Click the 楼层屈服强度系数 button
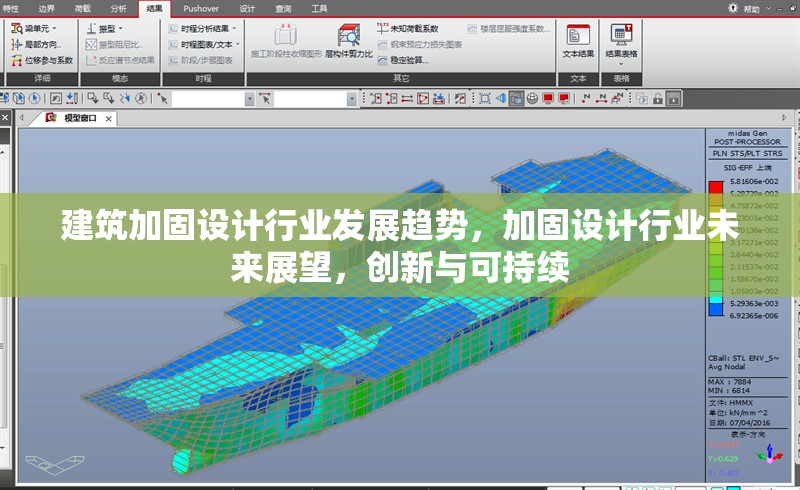800x490 pixels. coord(509,29)
